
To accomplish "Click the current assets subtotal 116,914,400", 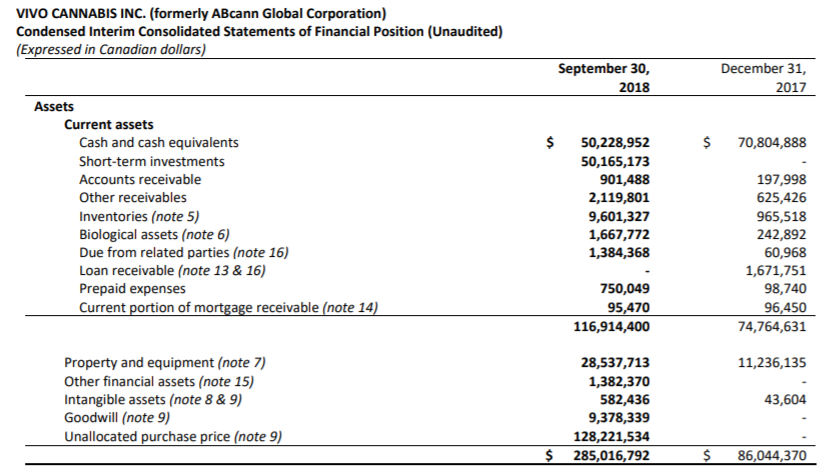I will click(611, 326).
